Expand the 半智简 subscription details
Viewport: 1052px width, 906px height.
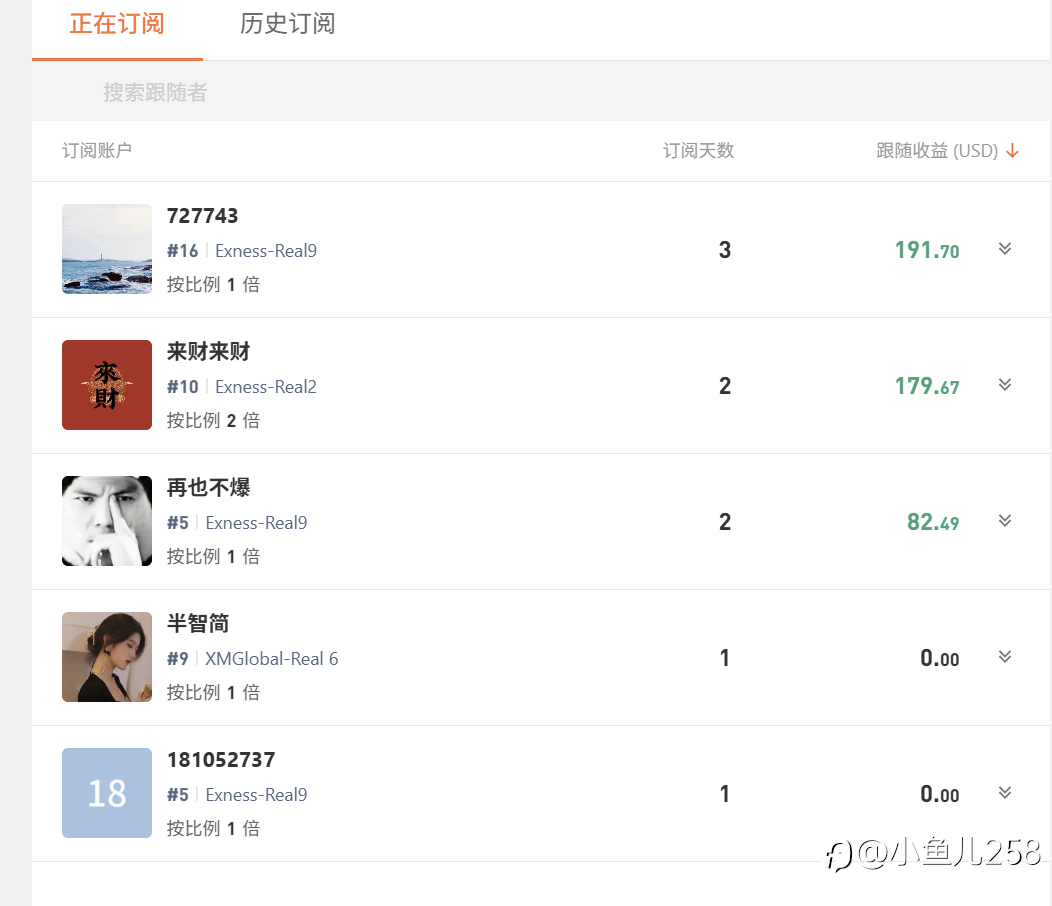(1005, 657)
